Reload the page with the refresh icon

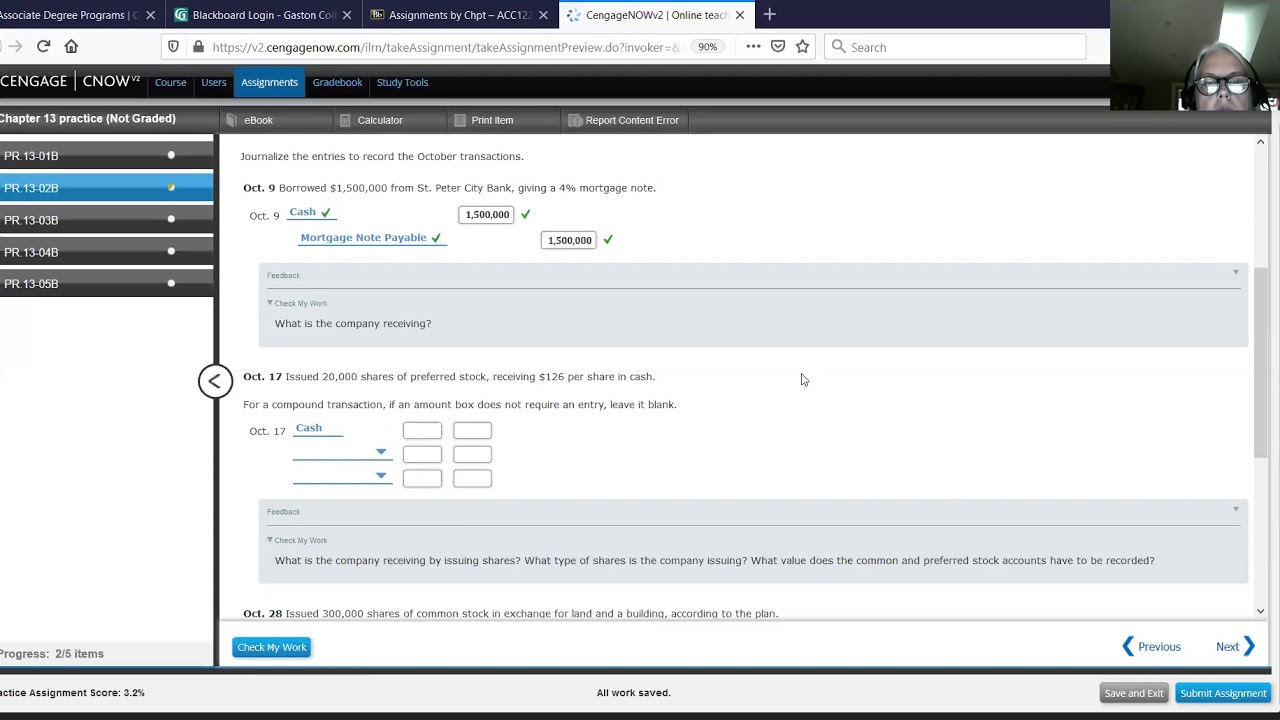click(x=44, y=46)
